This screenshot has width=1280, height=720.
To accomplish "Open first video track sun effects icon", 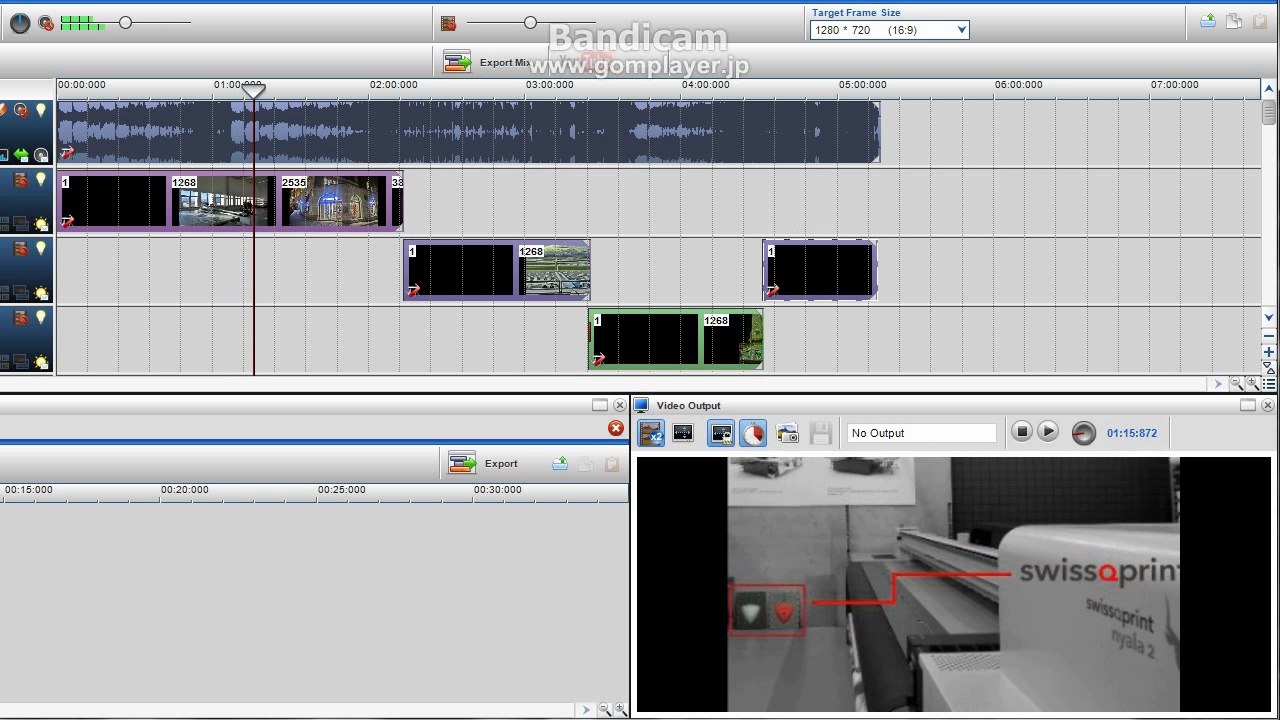I will click(41, 224).
